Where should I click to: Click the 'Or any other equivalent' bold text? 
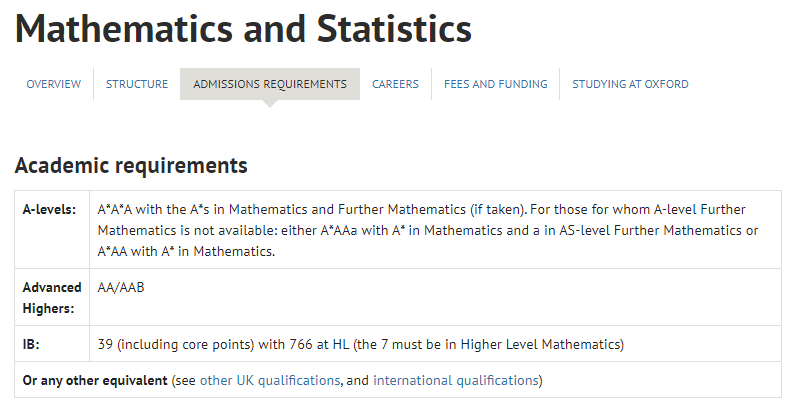click(95, 380)
